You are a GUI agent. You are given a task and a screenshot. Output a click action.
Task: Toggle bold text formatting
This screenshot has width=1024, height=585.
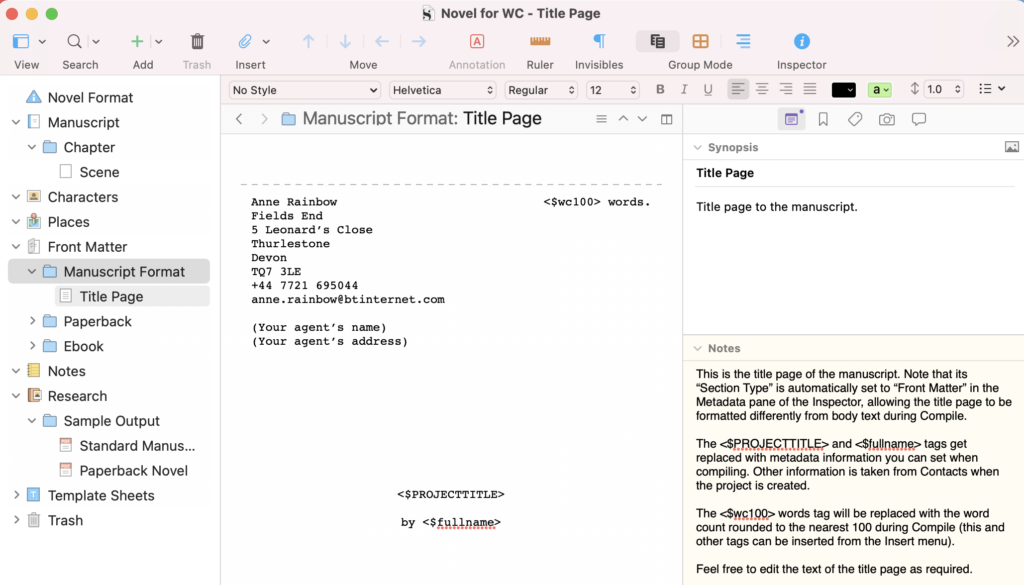tap(660, 90)
